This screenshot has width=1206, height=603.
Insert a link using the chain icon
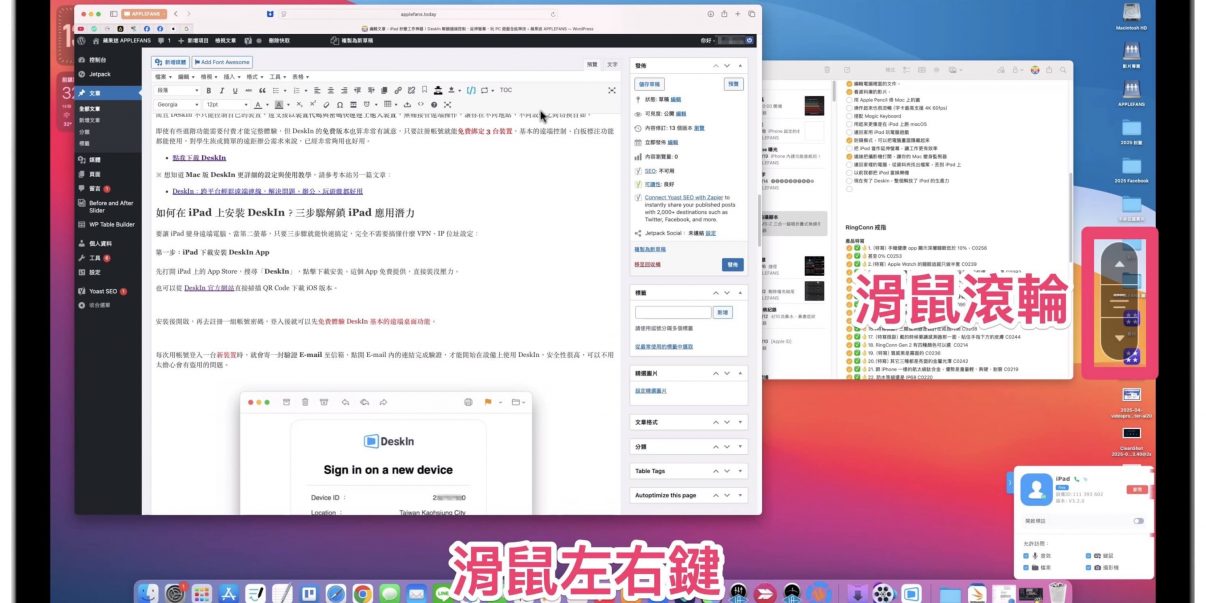click(398, 90)
